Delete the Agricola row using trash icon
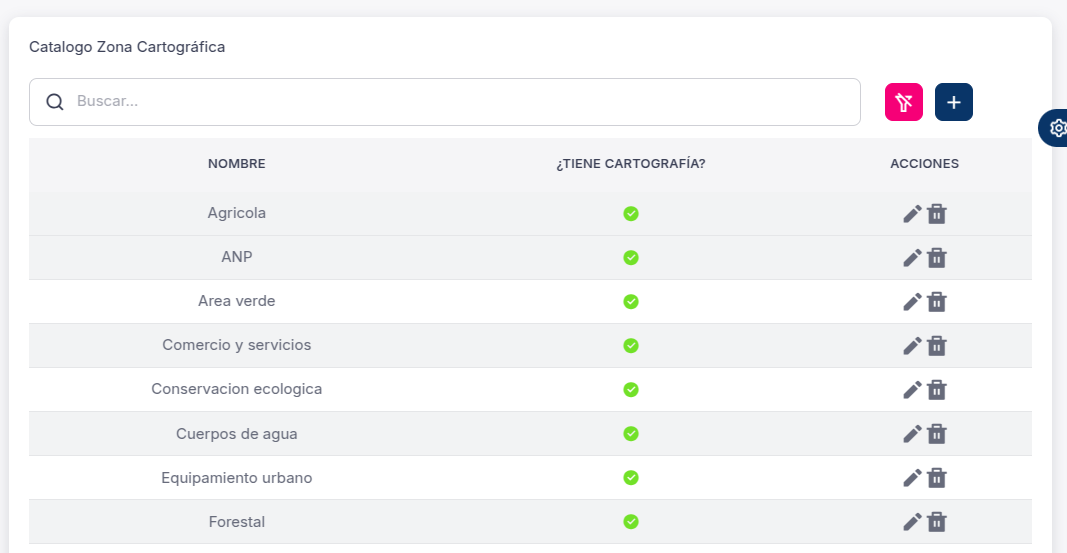This screenshot has height=553, width=1067. point(937,214)
